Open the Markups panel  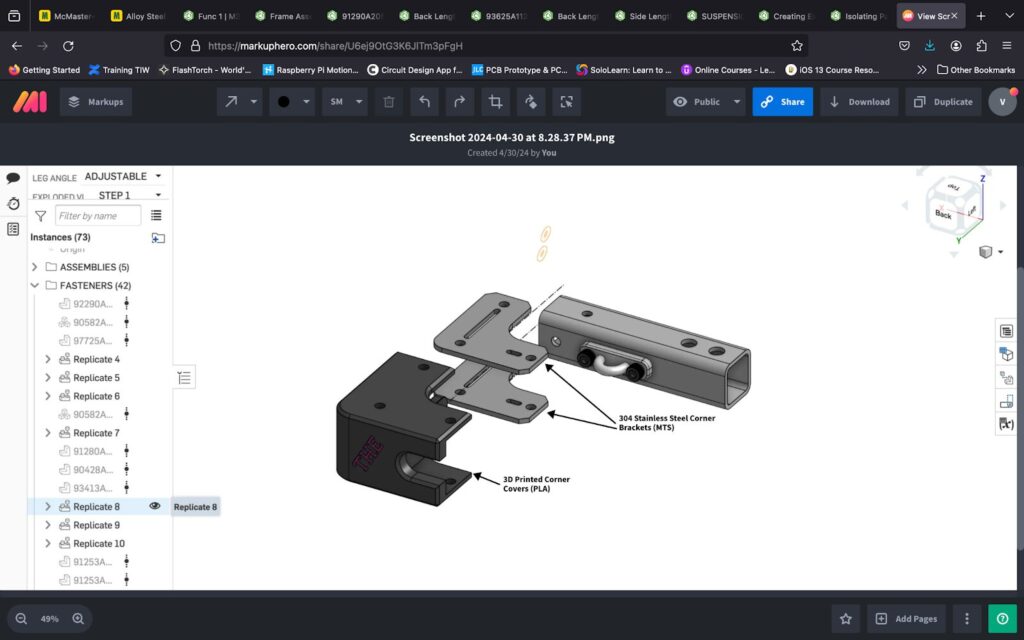95,102
